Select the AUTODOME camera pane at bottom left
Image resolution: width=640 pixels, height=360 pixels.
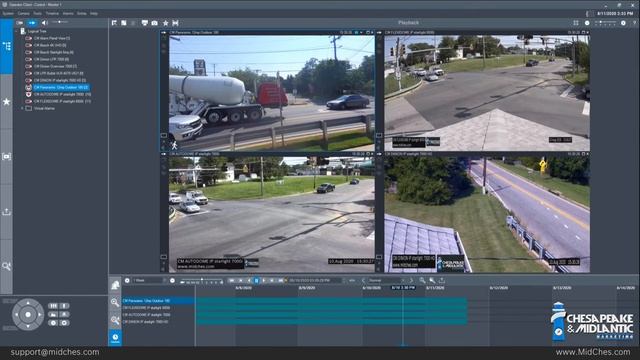pyautogui.click(x=271, y=215)
